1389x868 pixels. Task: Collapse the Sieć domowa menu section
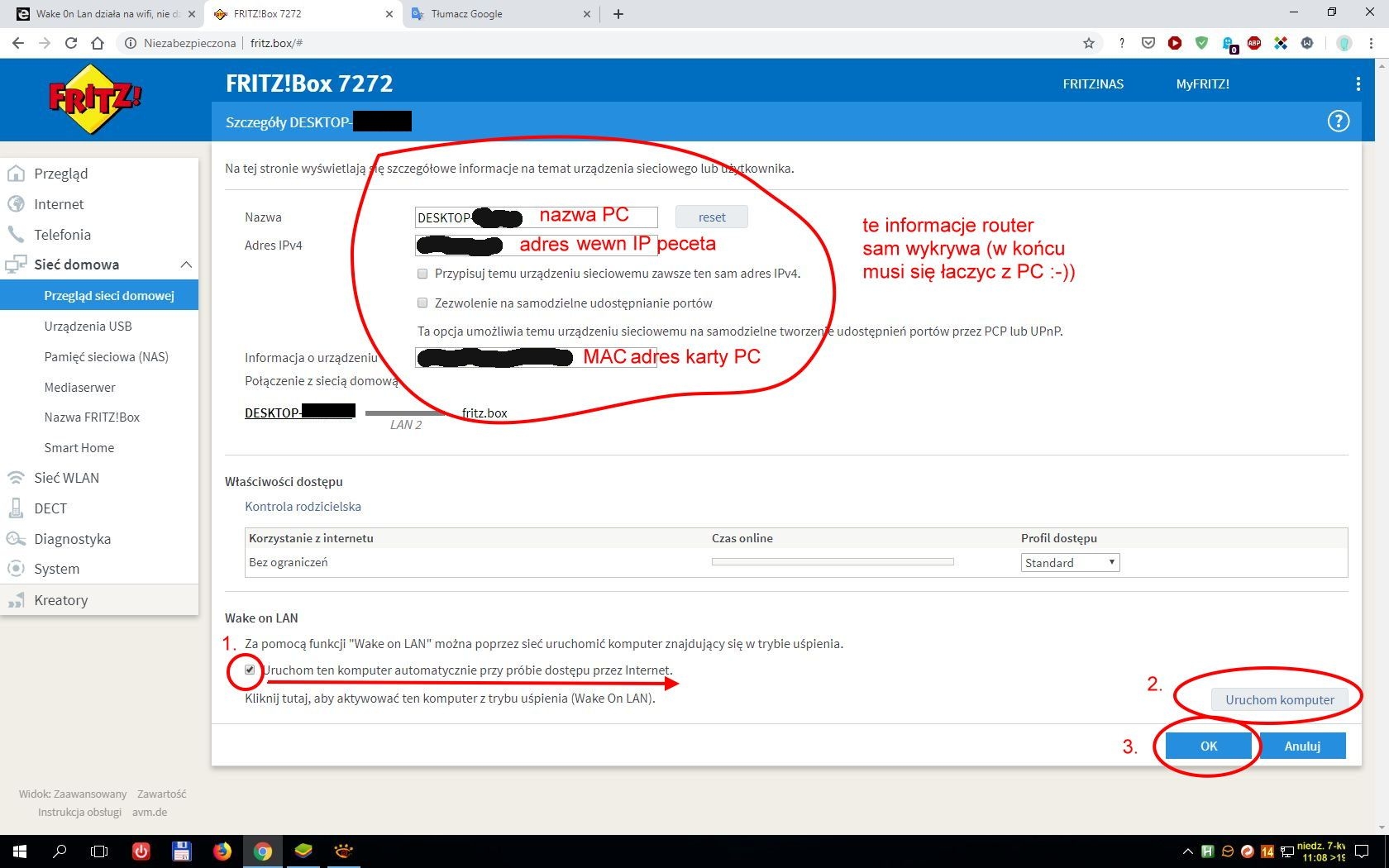click(186, 265)
